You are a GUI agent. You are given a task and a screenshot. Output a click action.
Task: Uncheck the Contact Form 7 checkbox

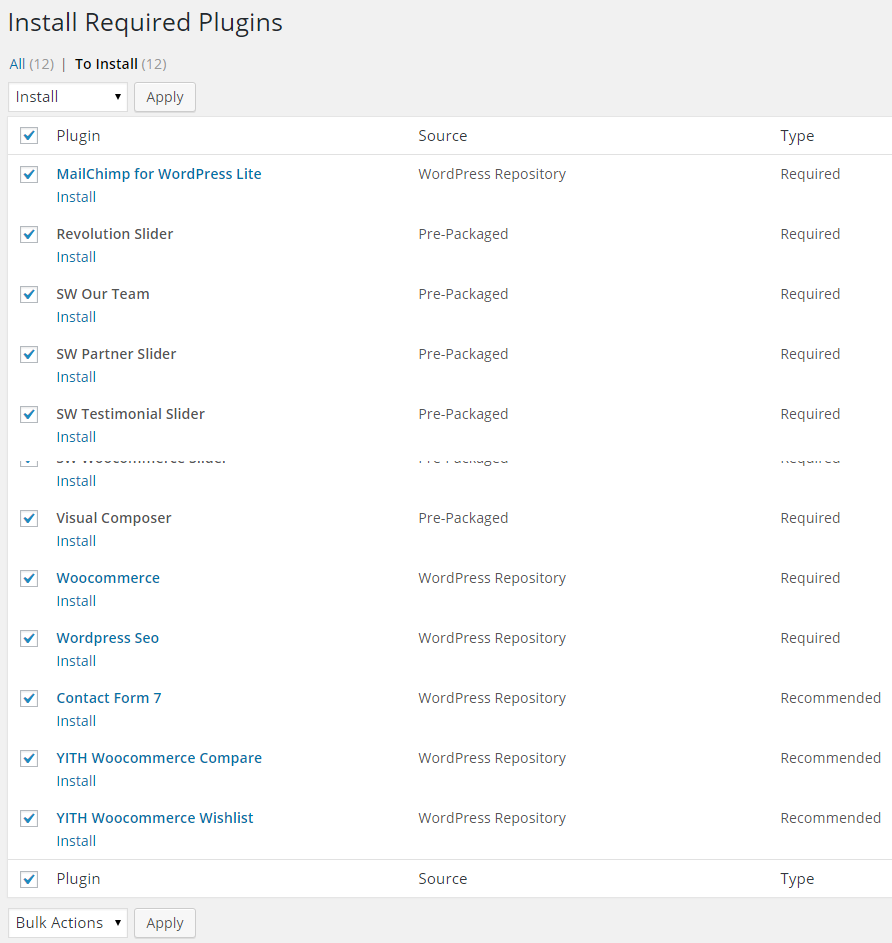tap(29, 698)
